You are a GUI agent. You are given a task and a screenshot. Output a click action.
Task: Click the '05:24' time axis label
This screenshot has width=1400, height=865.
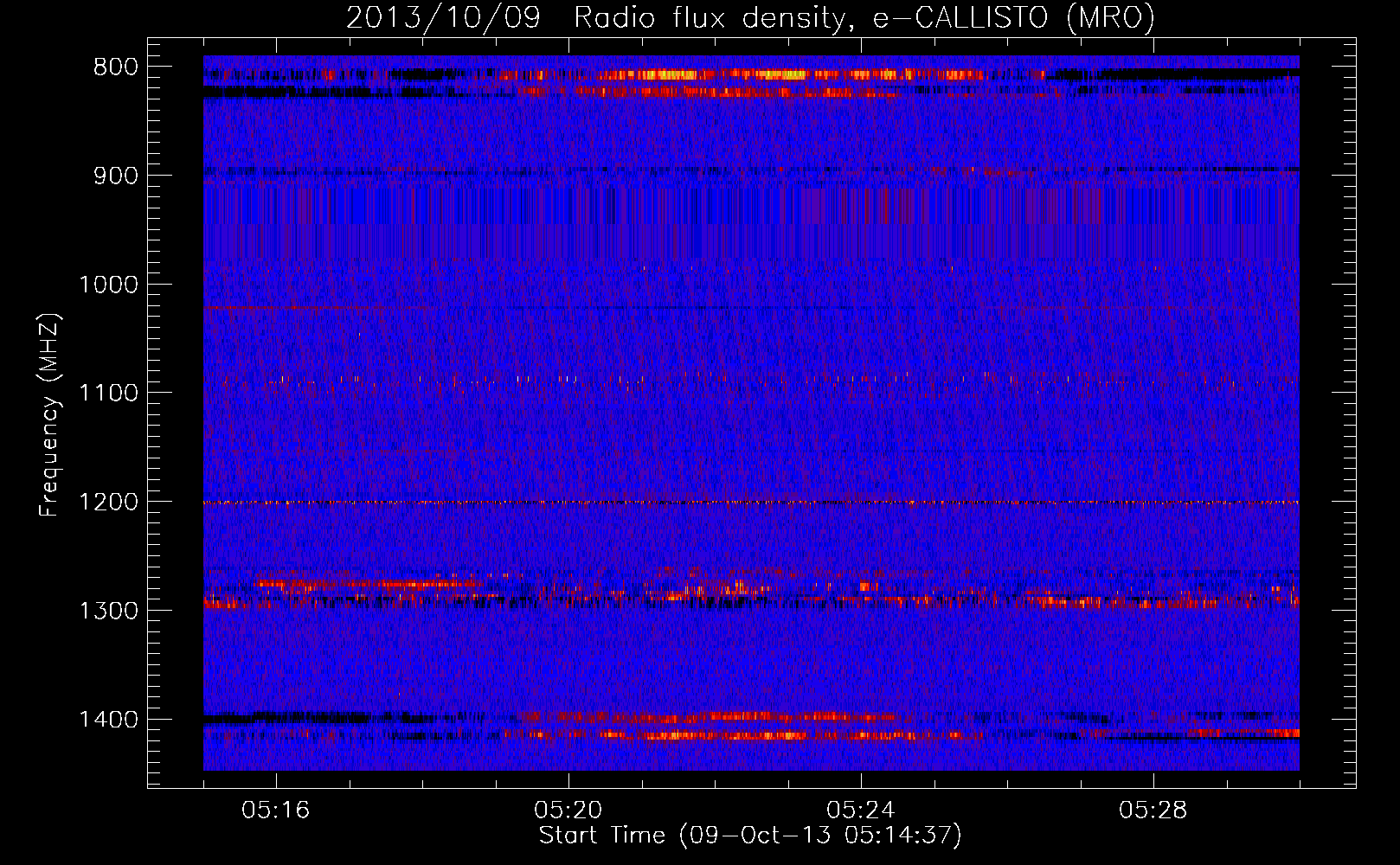[x=861, y=811]
